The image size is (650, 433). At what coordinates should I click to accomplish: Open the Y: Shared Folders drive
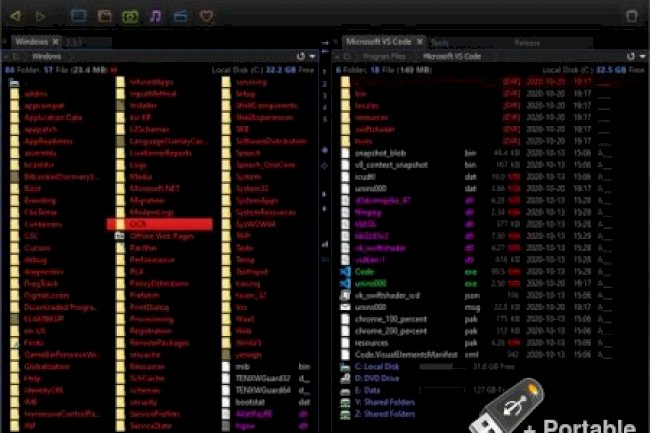click(385, 402)
